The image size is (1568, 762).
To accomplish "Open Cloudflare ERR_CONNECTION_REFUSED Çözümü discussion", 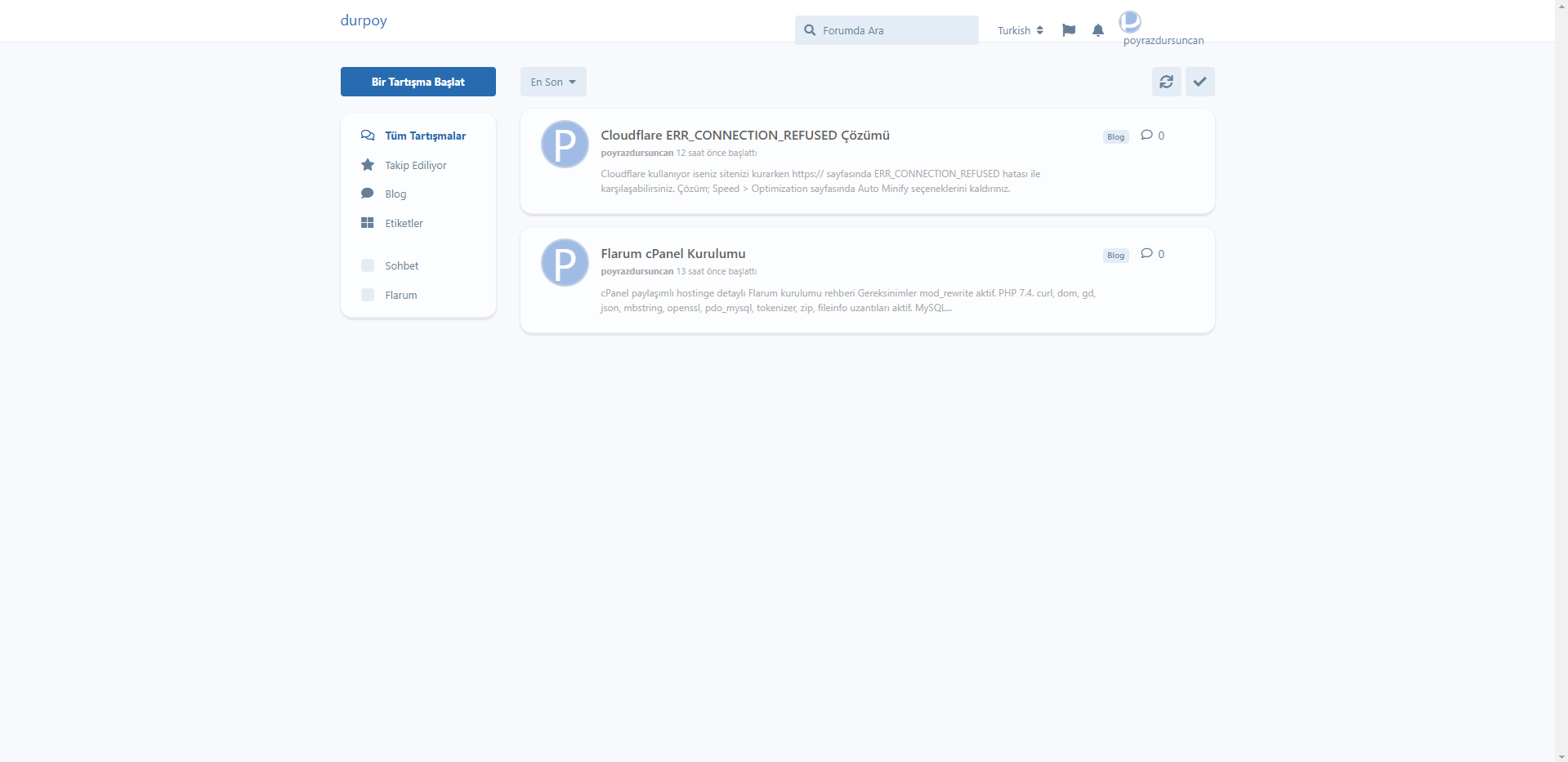I will click(x=745, y=136).
